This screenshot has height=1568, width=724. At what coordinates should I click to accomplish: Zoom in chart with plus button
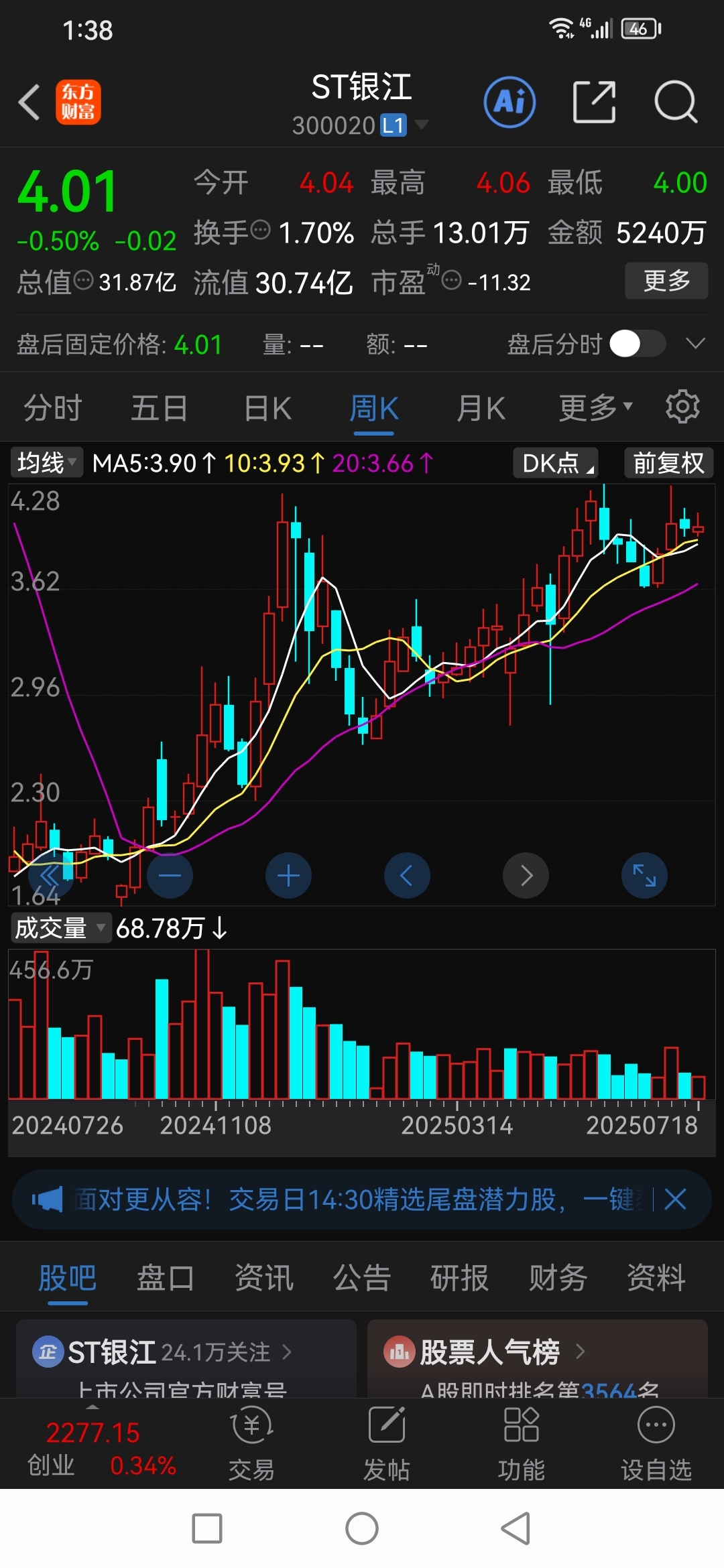tap(288, 875)
